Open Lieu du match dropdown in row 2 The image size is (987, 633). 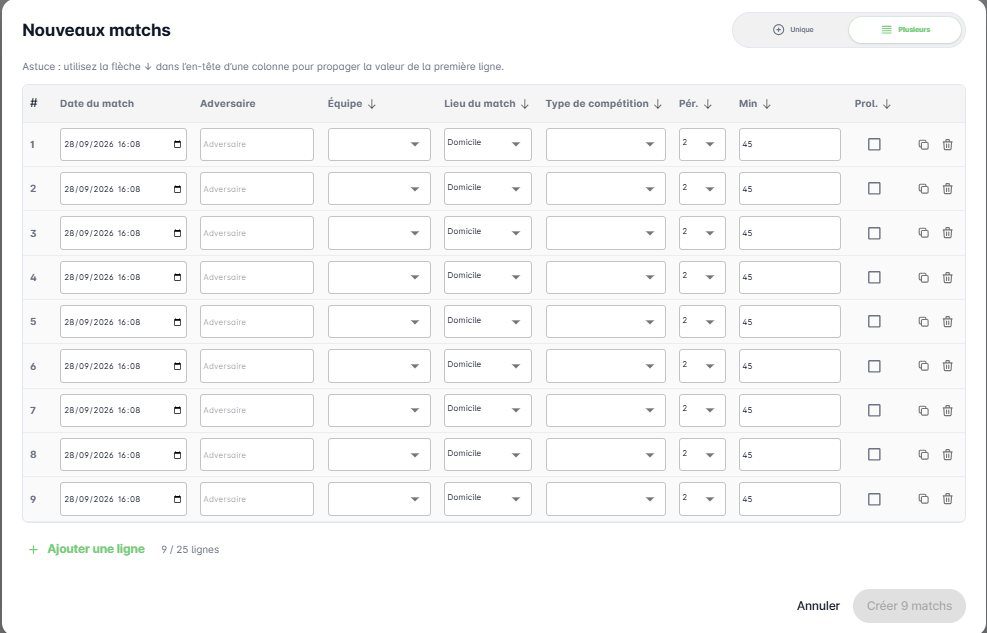[488, 188]
